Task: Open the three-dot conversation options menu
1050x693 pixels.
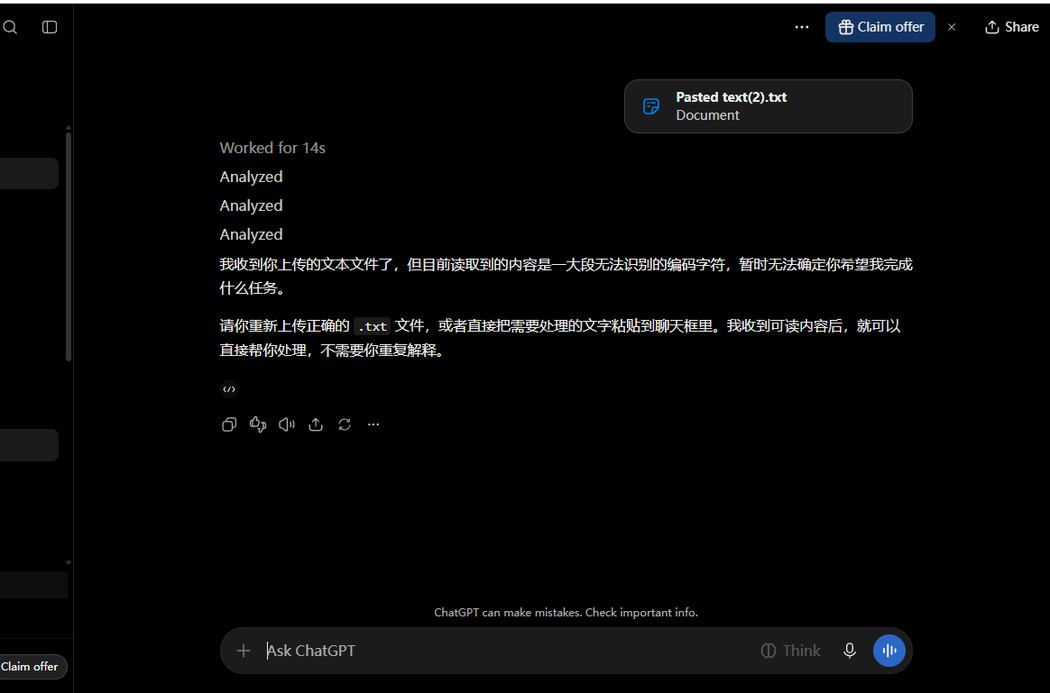Action: click(802, 27)
